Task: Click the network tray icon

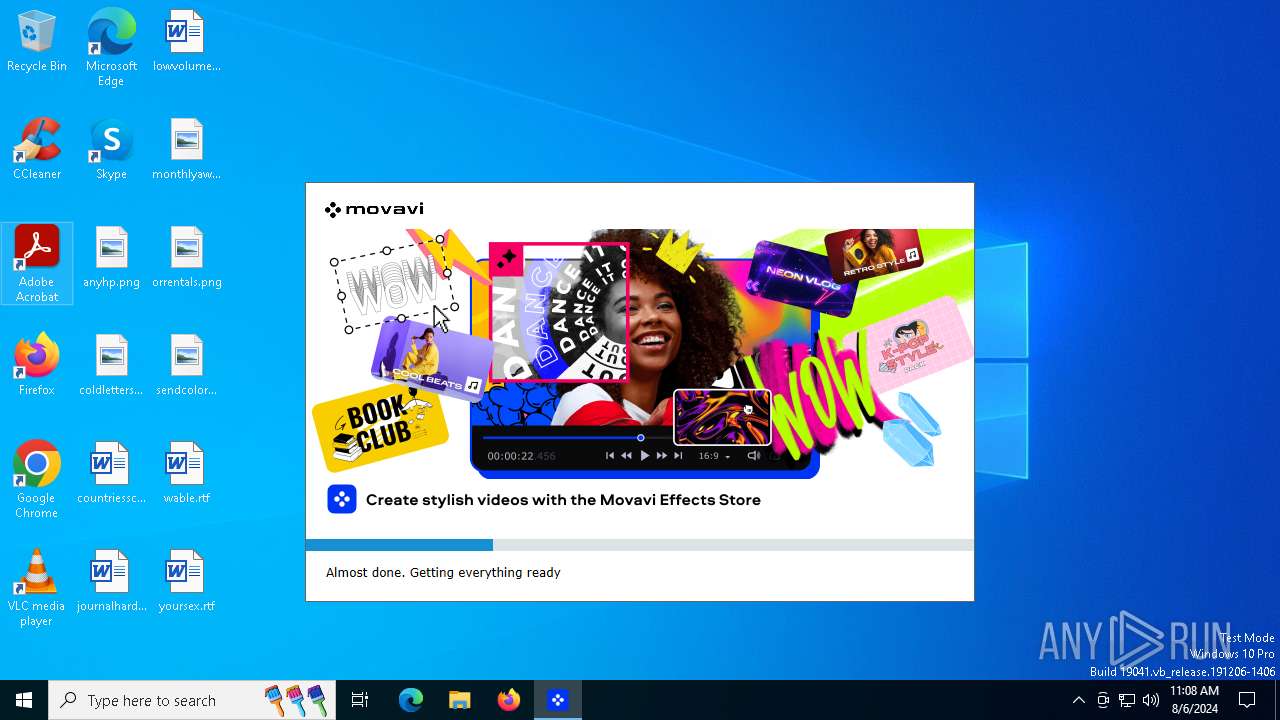Action: [1127, 700]
